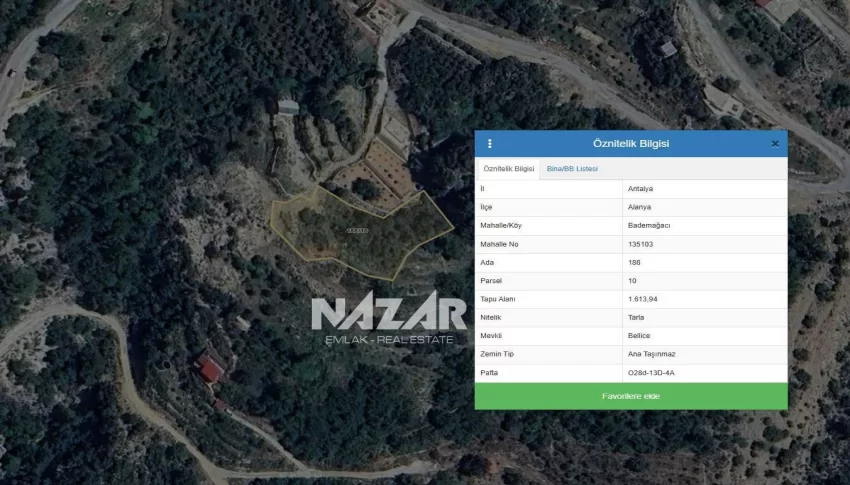Open the three-dot menu in panel header
The image size is (850, 485).
tap(489, 144)
